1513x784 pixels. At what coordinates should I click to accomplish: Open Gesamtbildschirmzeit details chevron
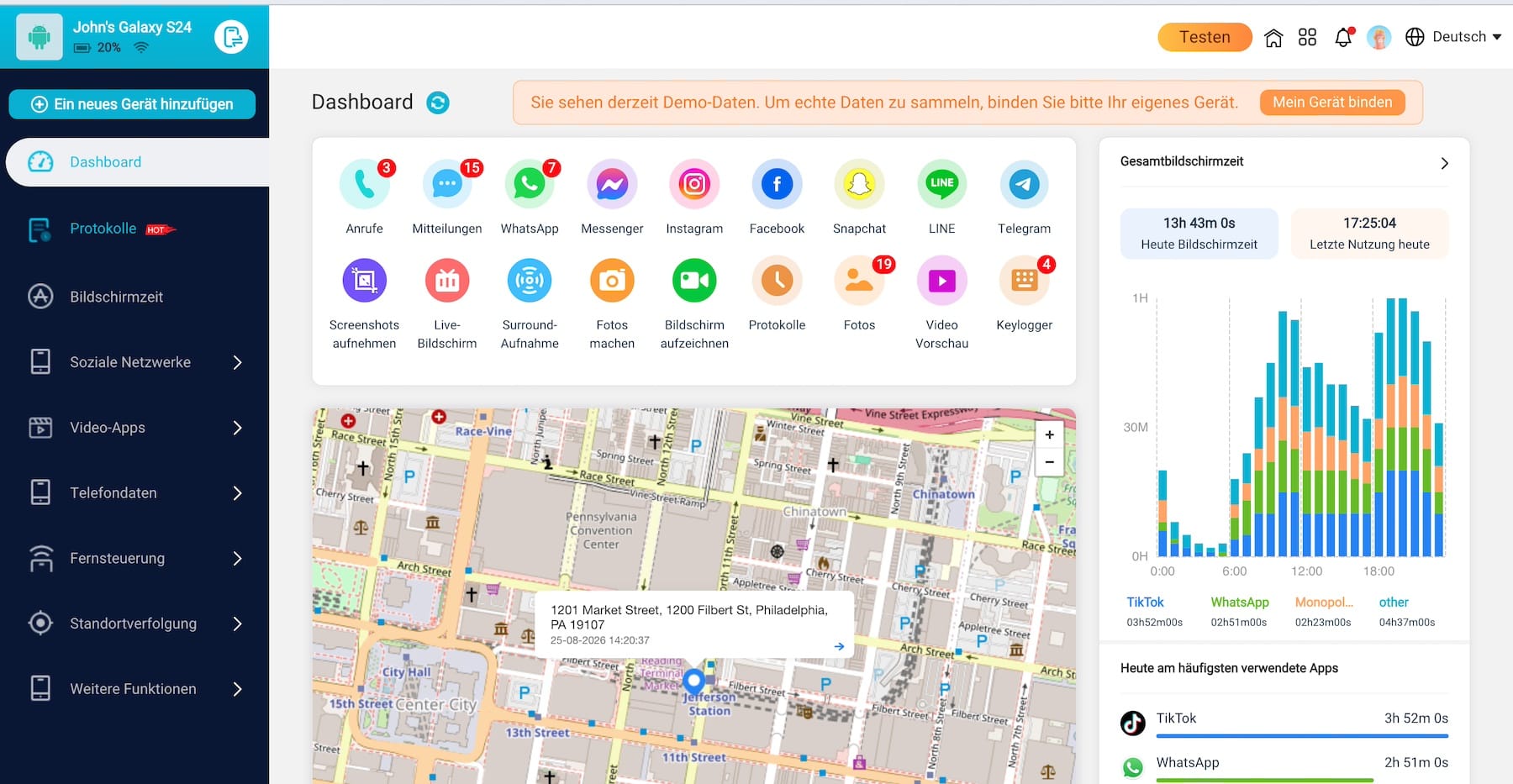(1444, 163)
